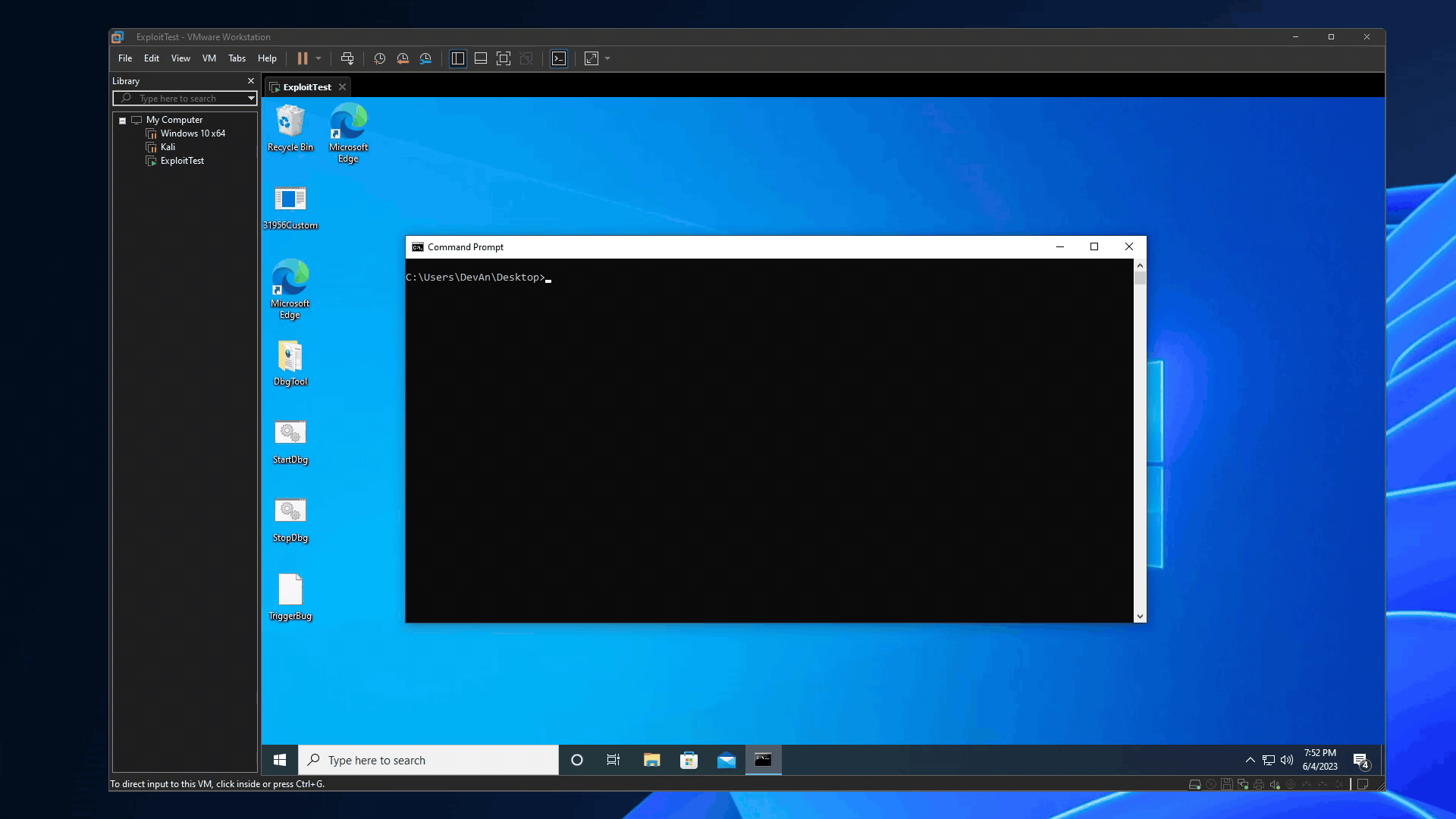Select Windows 10 x64 in the Library

193,133
